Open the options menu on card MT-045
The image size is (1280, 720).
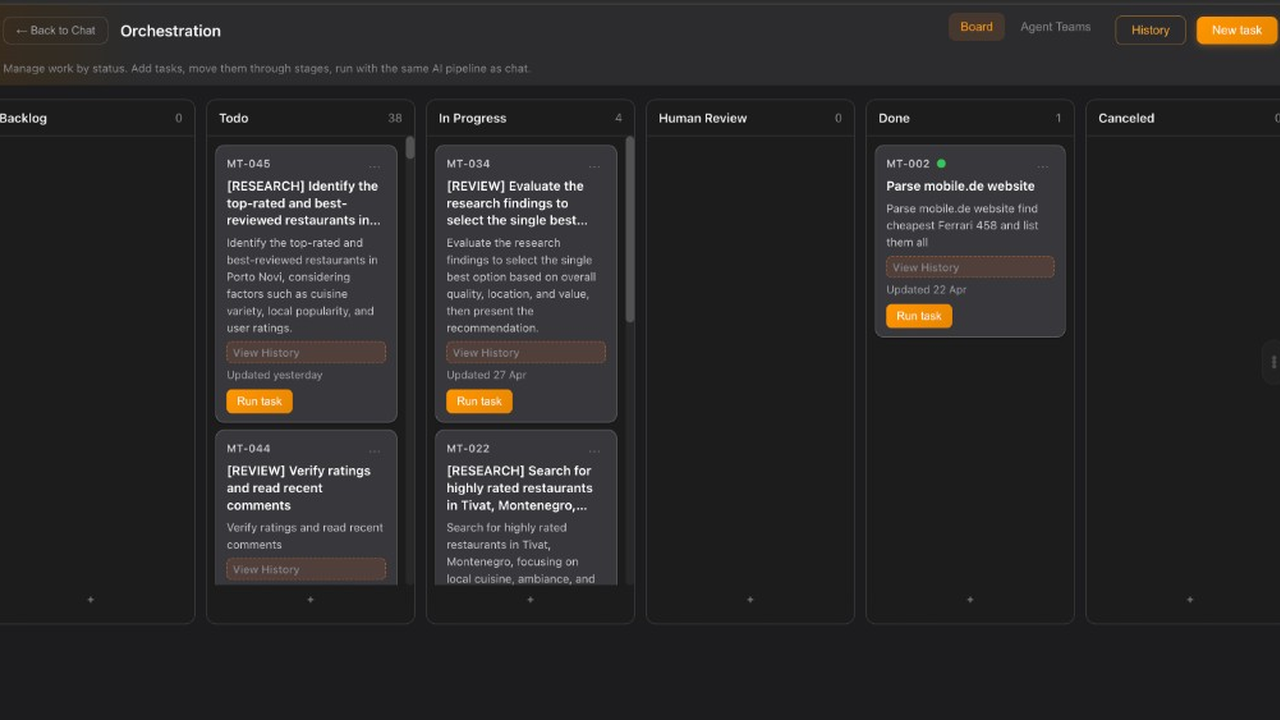coord(374,166)
